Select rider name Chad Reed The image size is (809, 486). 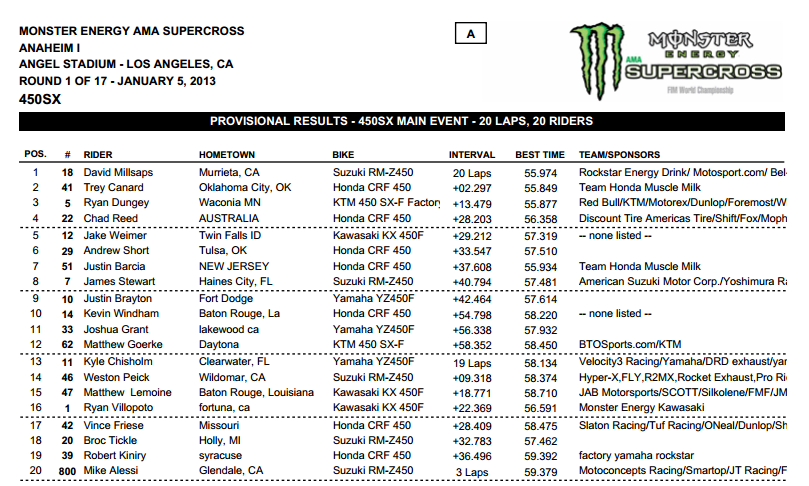[x=110, y=217]
